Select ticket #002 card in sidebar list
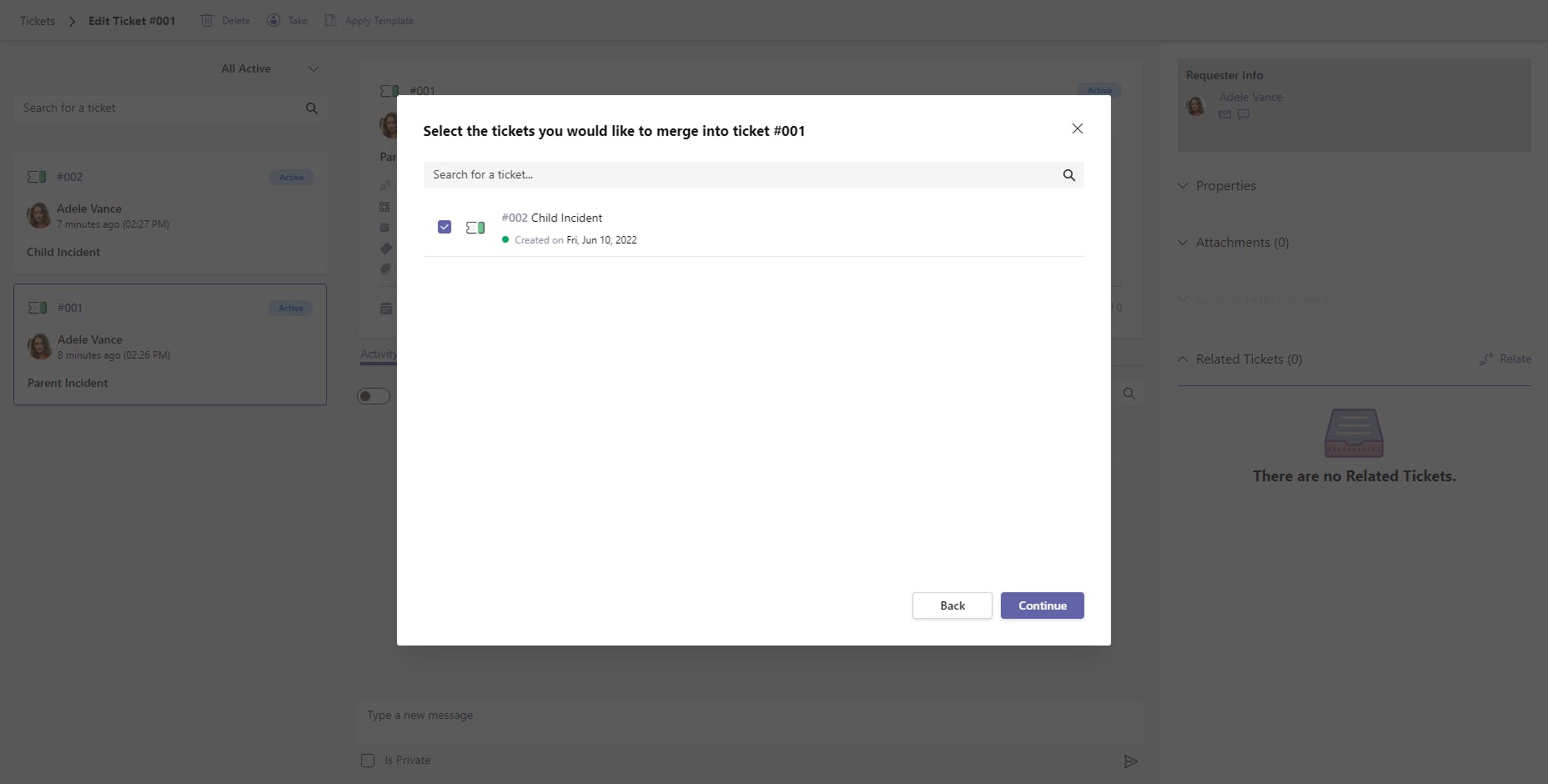Viewport: 1548px width, 784px height. tap(170, 214)
